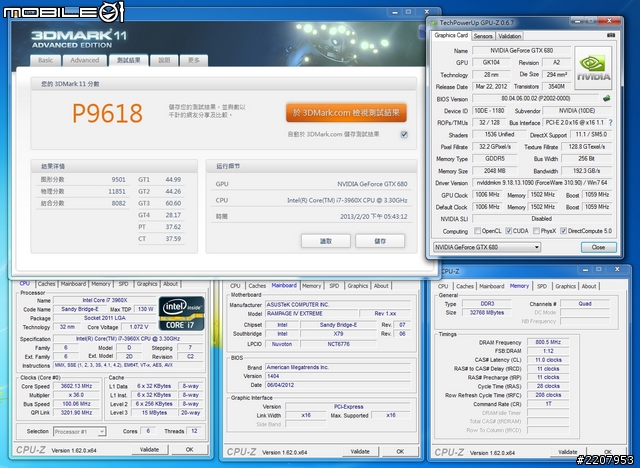Click the RAMPAGE IV EXTREME model field

pos(311,313)
